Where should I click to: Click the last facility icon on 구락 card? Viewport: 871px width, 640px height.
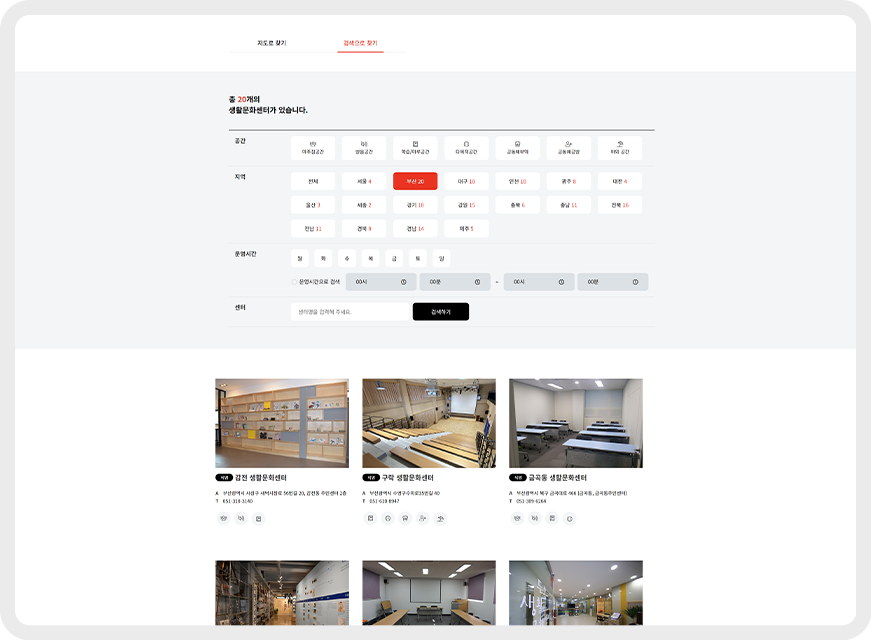(x=440, y=518)
